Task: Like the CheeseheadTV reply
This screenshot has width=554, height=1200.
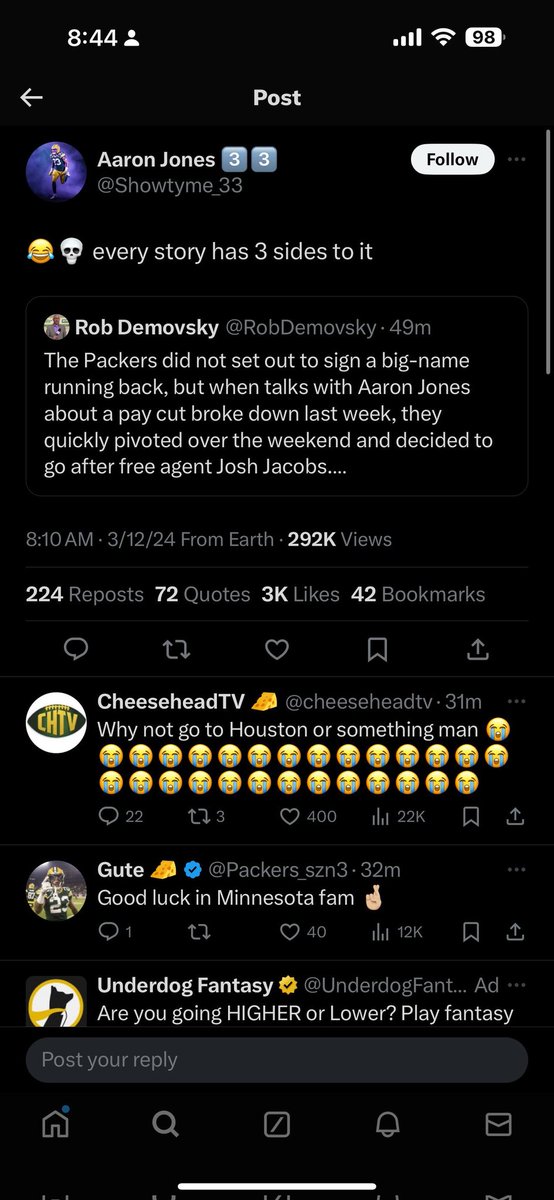Action: pos(308,816)
